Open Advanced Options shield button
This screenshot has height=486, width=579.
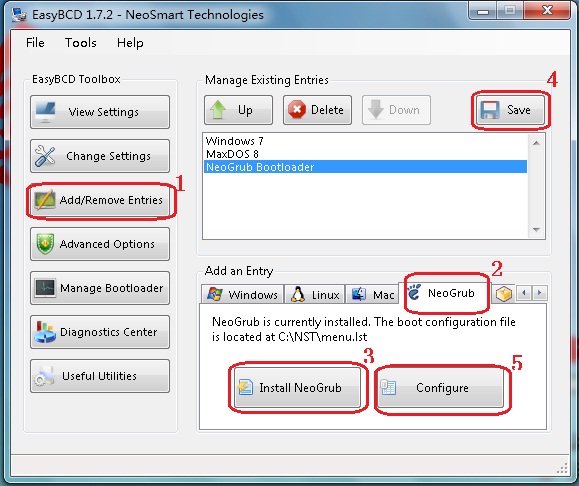(100, 244)
